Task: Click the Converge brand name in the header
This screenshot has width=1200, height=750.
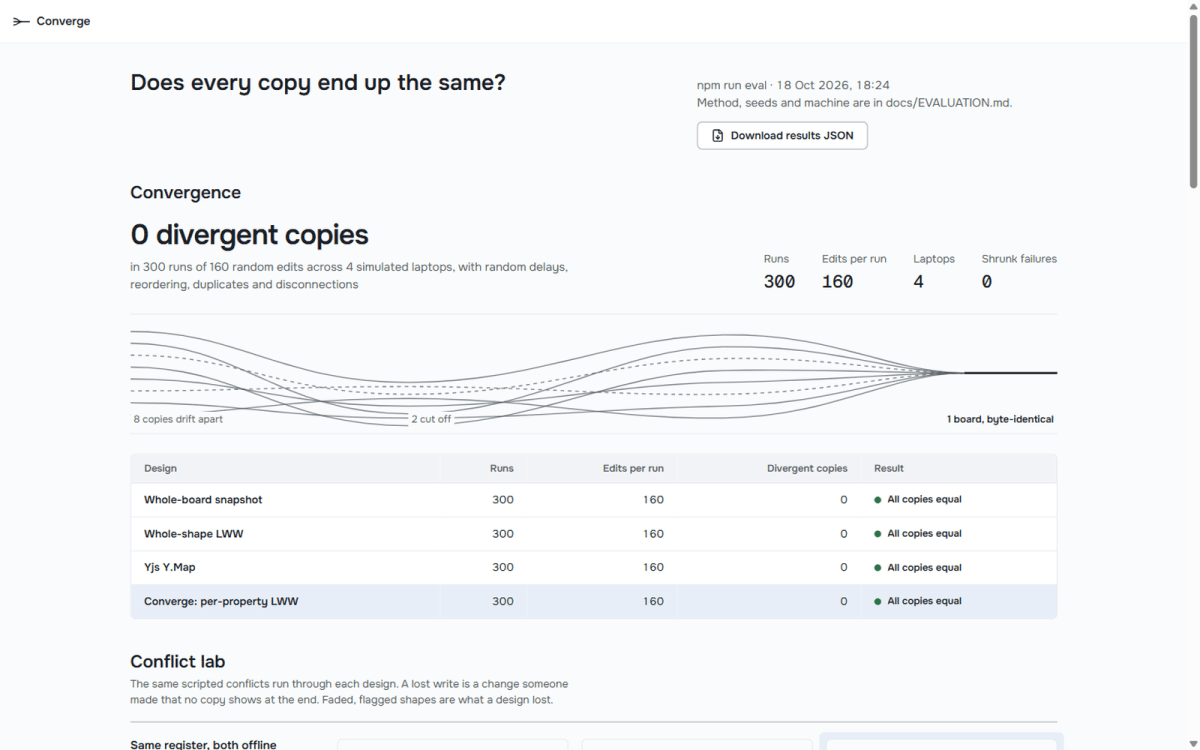Action: pyautogui.click(x=63, y=21)
